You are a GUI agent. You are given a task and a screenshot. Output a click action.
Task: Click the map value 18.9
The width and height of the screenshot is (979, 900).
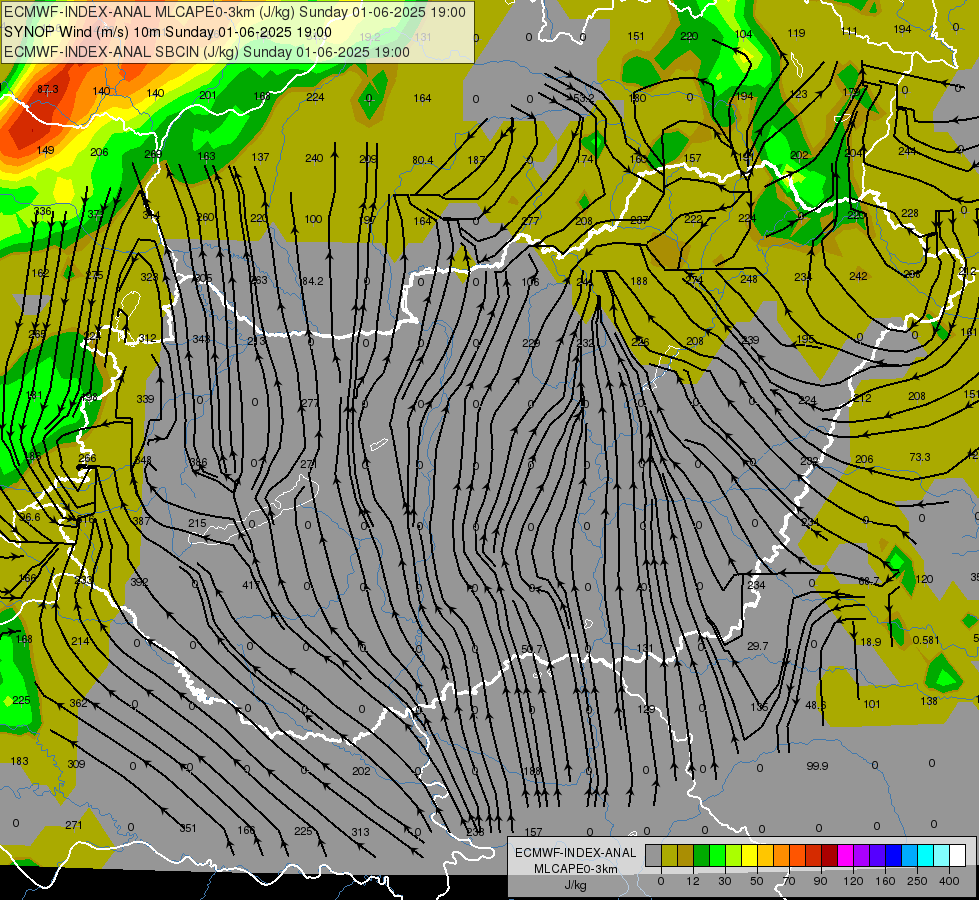(x=871, y=642)
